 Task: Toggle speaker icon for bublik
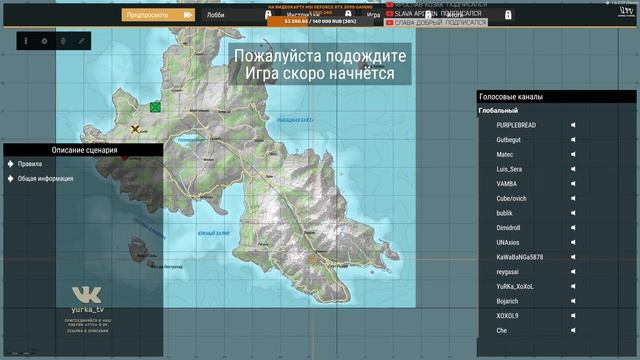pyautogui.click(x=573, y=213)
